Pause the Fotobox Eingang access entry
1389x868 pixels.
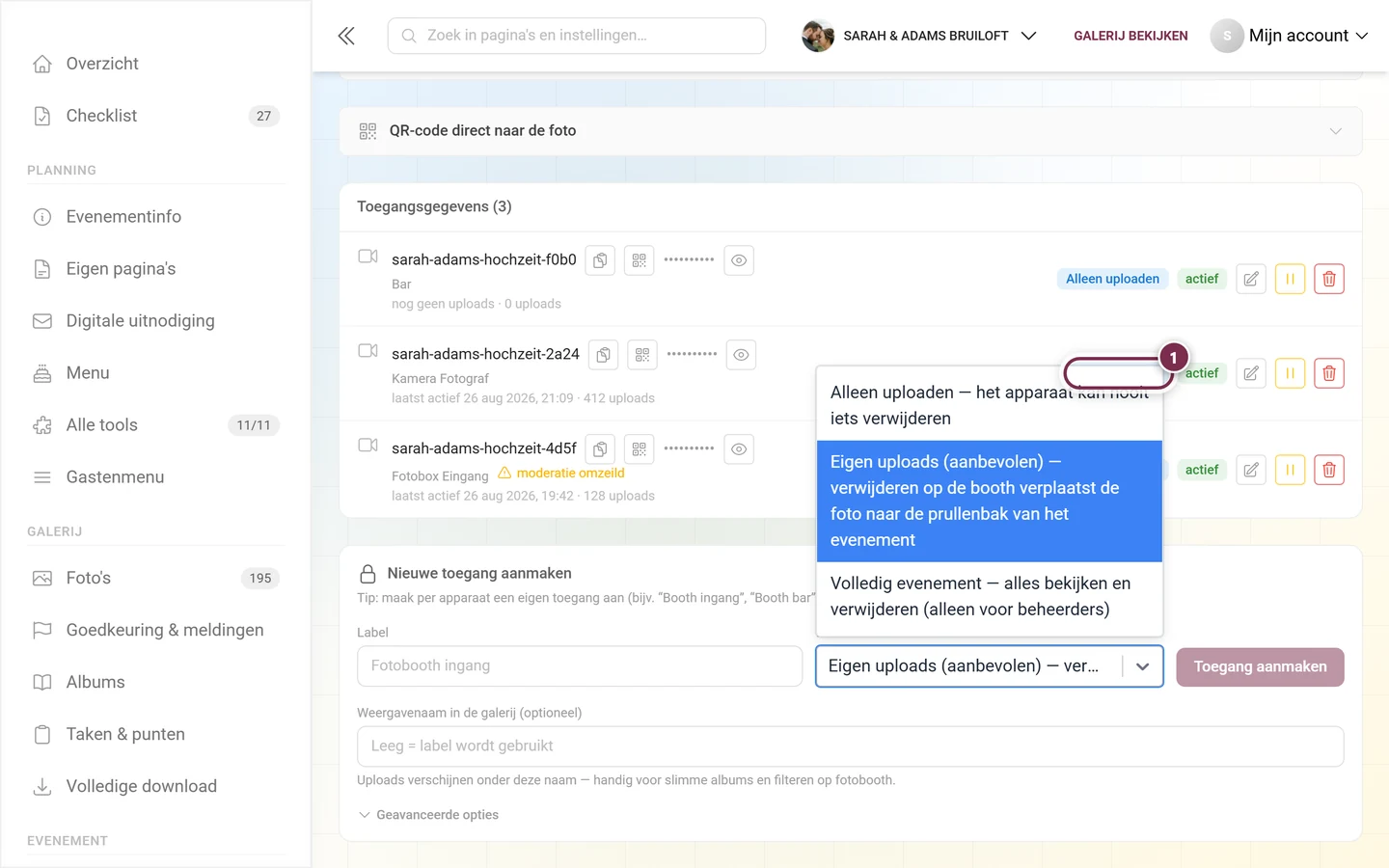pyautogui.click(x=1290, y=470)
